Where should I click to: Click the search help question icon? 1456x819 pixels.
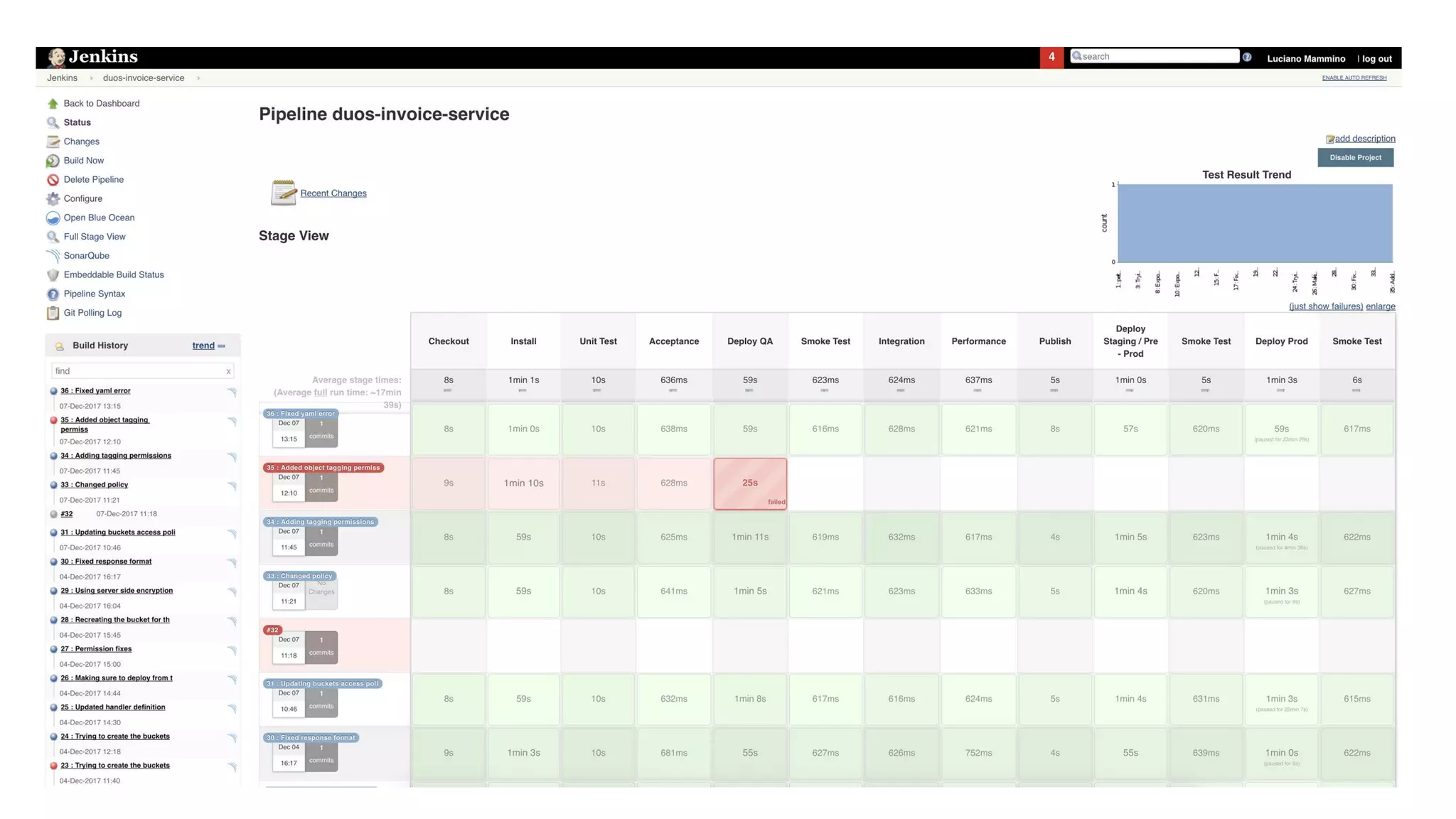(1247, 58)
